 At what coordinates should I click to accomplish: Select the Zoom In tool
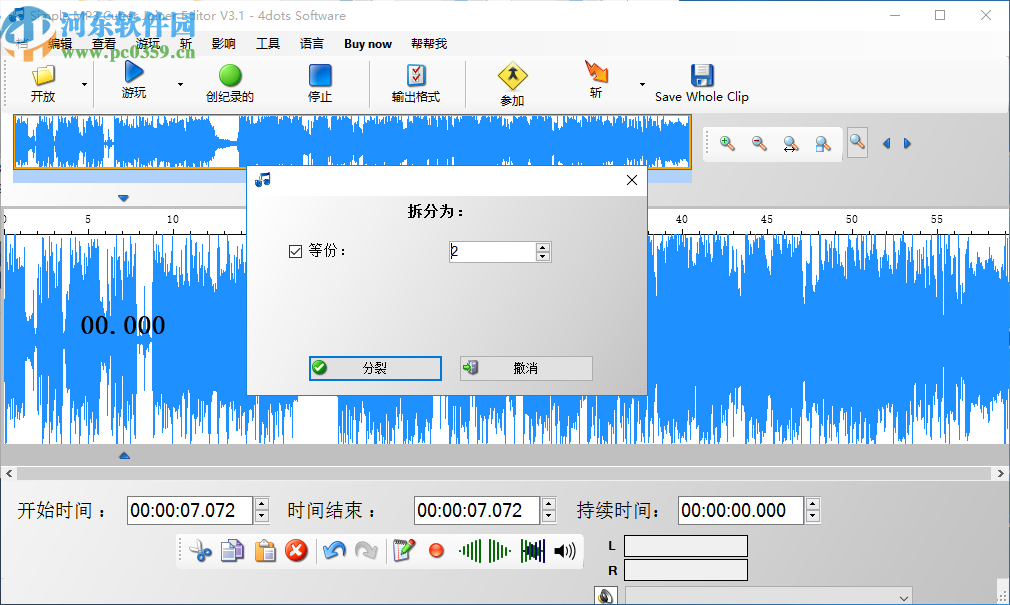725,142
